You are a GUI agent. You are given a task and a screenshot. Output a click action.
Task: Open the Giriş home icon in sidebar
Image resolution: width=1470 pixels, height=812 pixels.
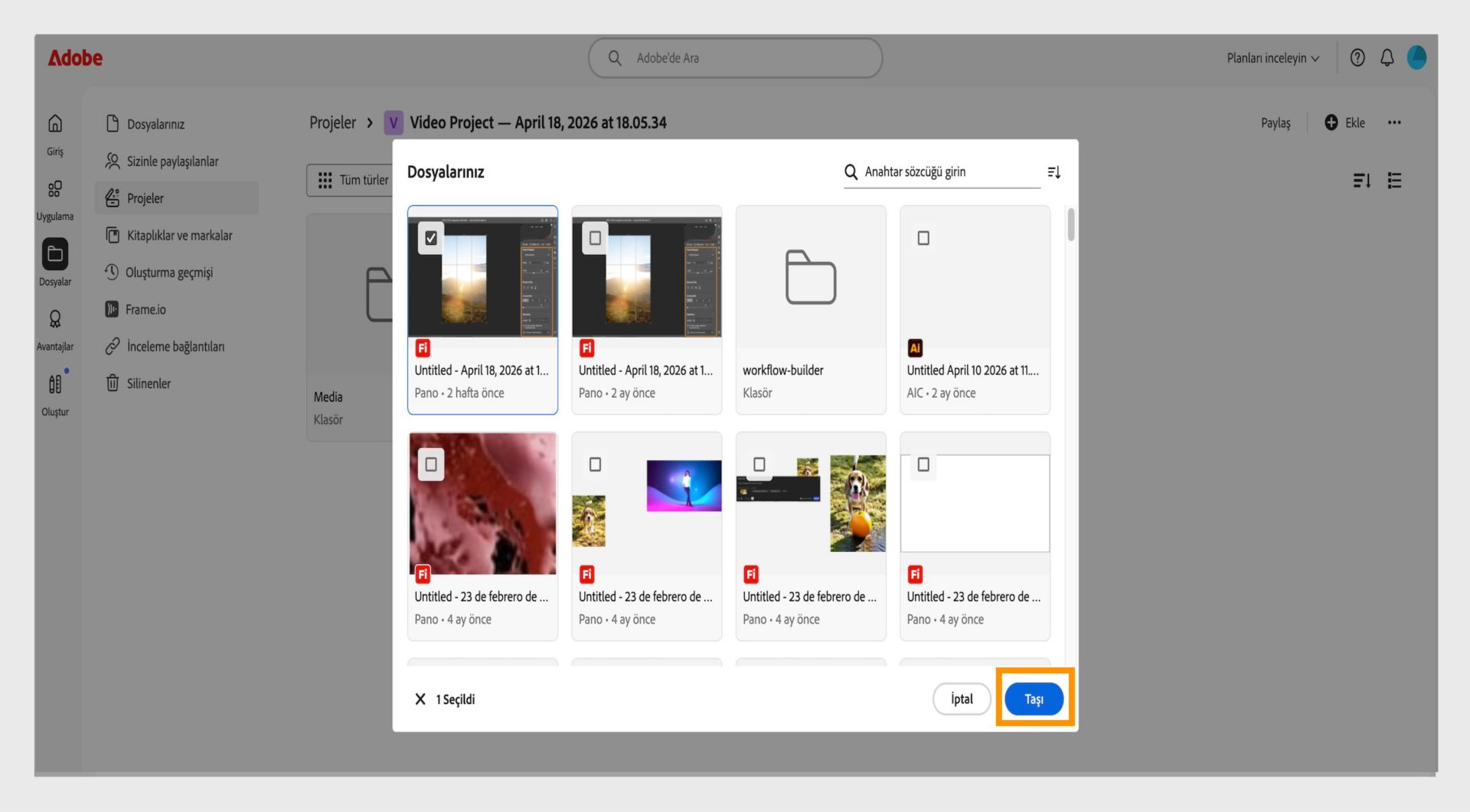(x=55, y=124)
